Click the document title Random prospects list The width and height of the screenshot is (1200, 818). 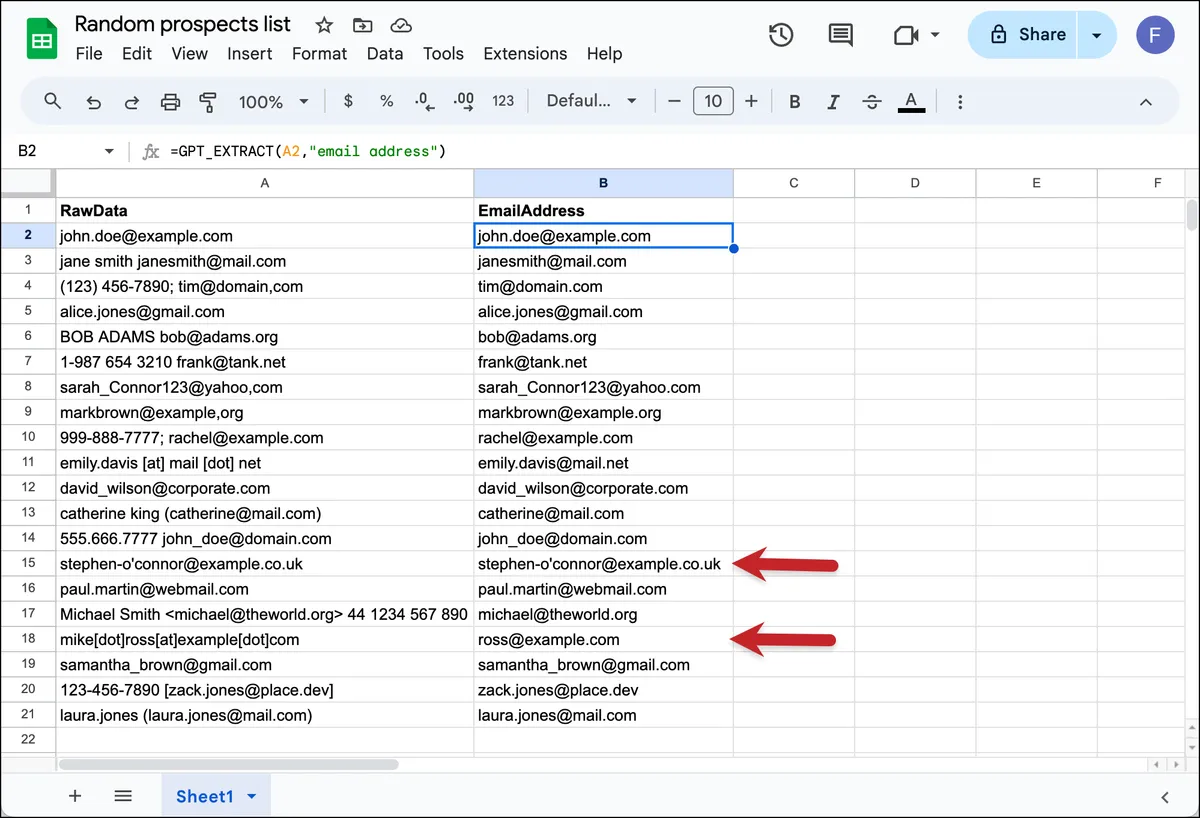[x=183, y=24]
